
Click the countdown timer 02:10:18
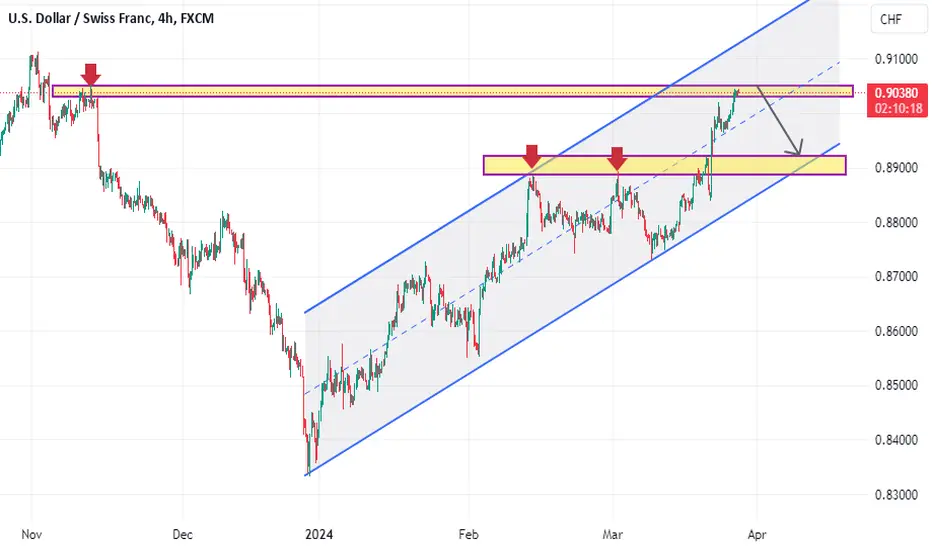(x=898, y=108)
